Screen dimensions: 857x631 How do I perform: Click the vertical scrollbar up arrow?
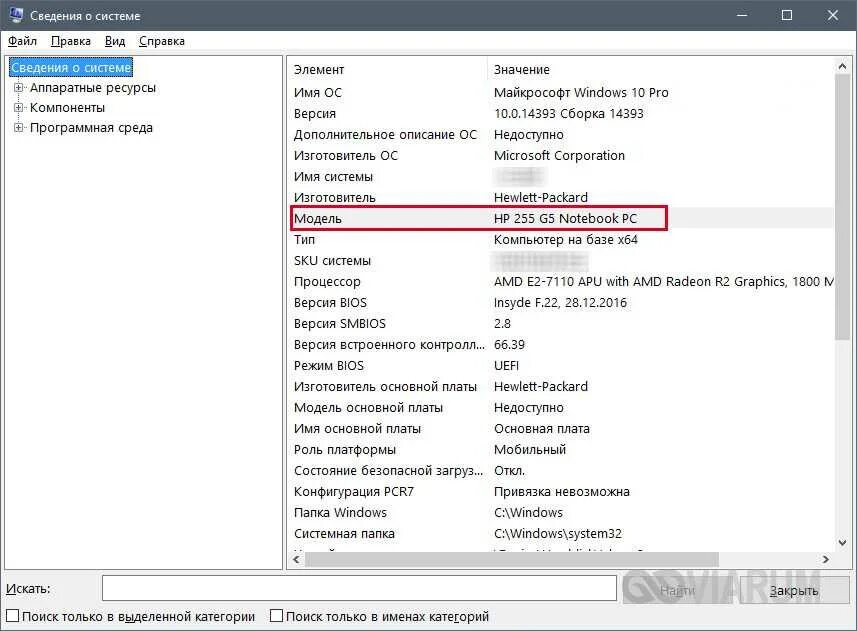842,66
